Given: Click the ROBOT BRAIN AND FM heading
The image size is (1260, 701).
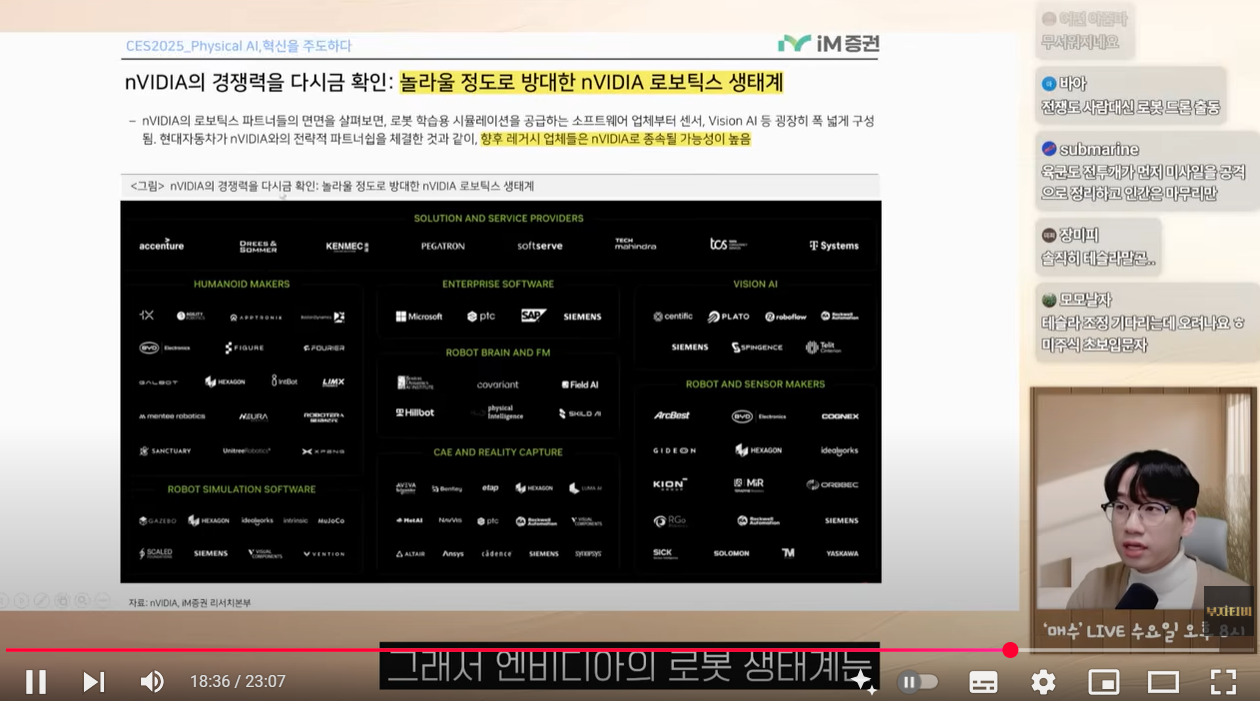Looking at the screenshot, I should 498,352.
